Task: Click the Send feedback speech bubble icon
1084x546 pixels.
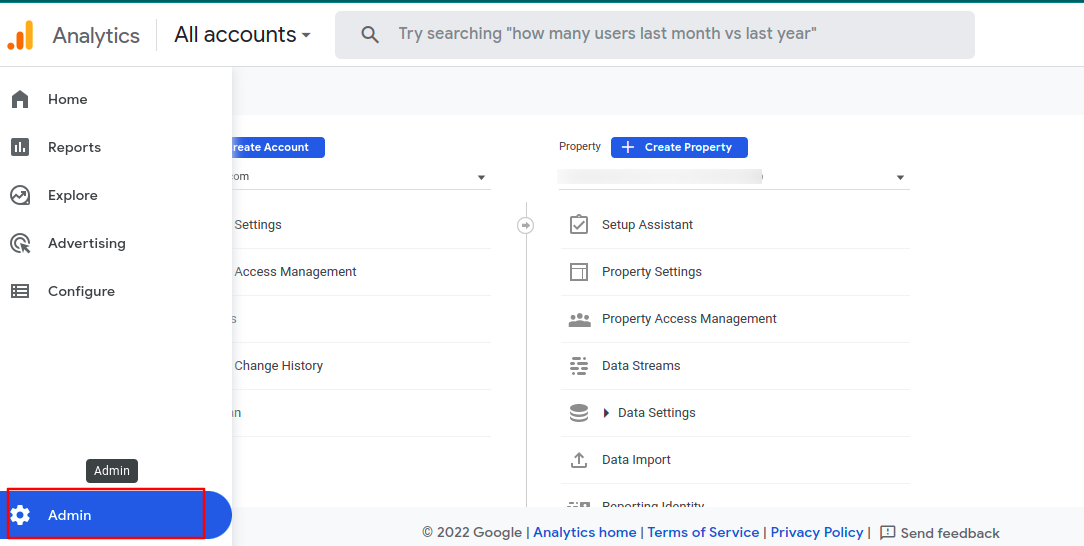Action: 888,533
